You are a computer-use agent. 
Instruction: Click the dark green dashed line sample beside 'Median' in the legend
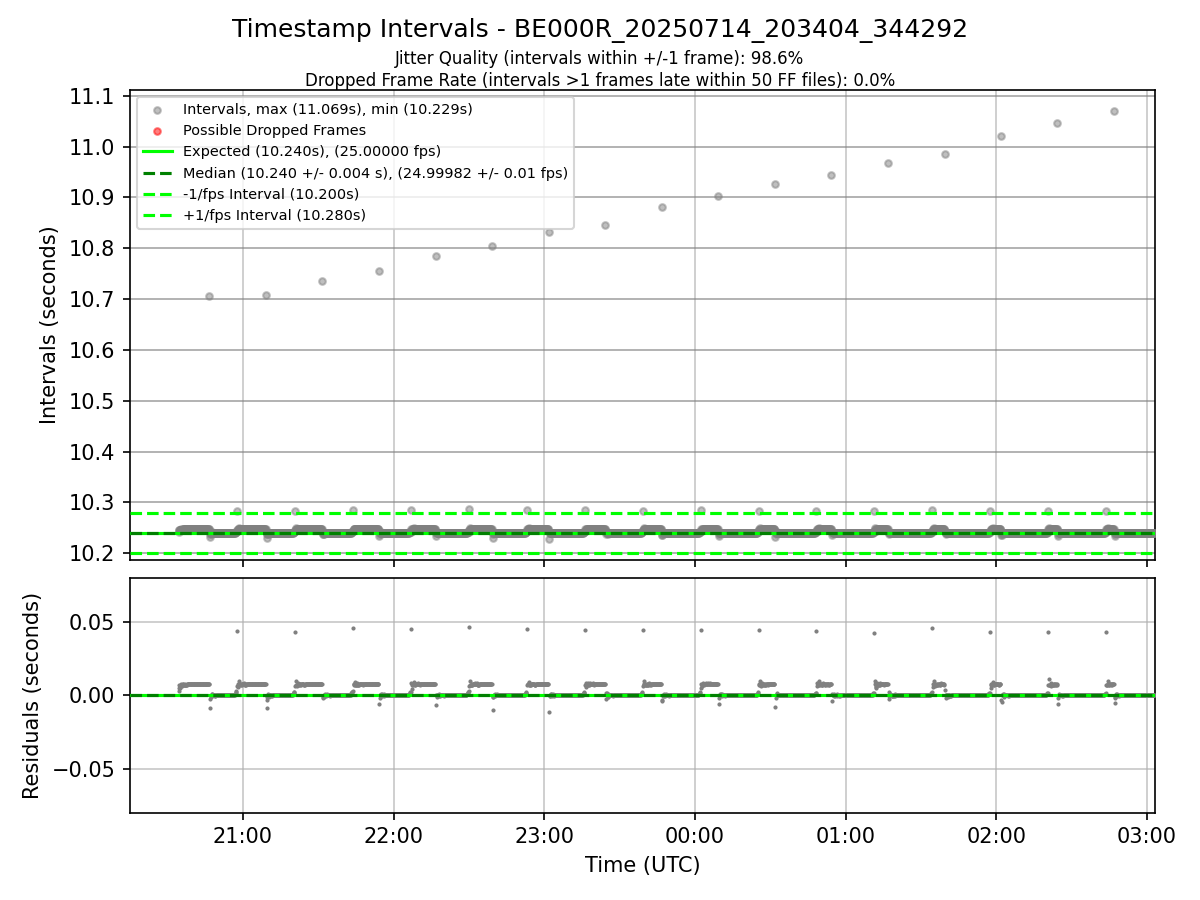tap(158, 173)
